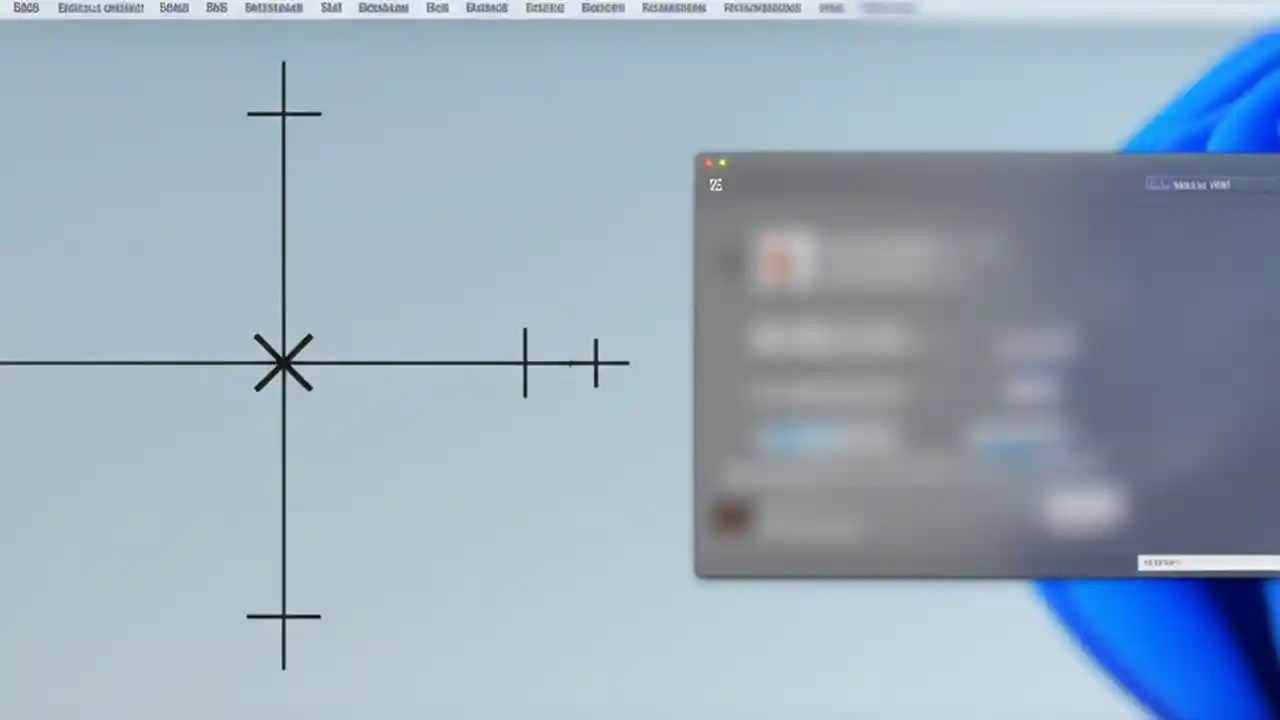Expand the second menu from the left
The width and height of the screenshot is (1280, 720).
100,8
